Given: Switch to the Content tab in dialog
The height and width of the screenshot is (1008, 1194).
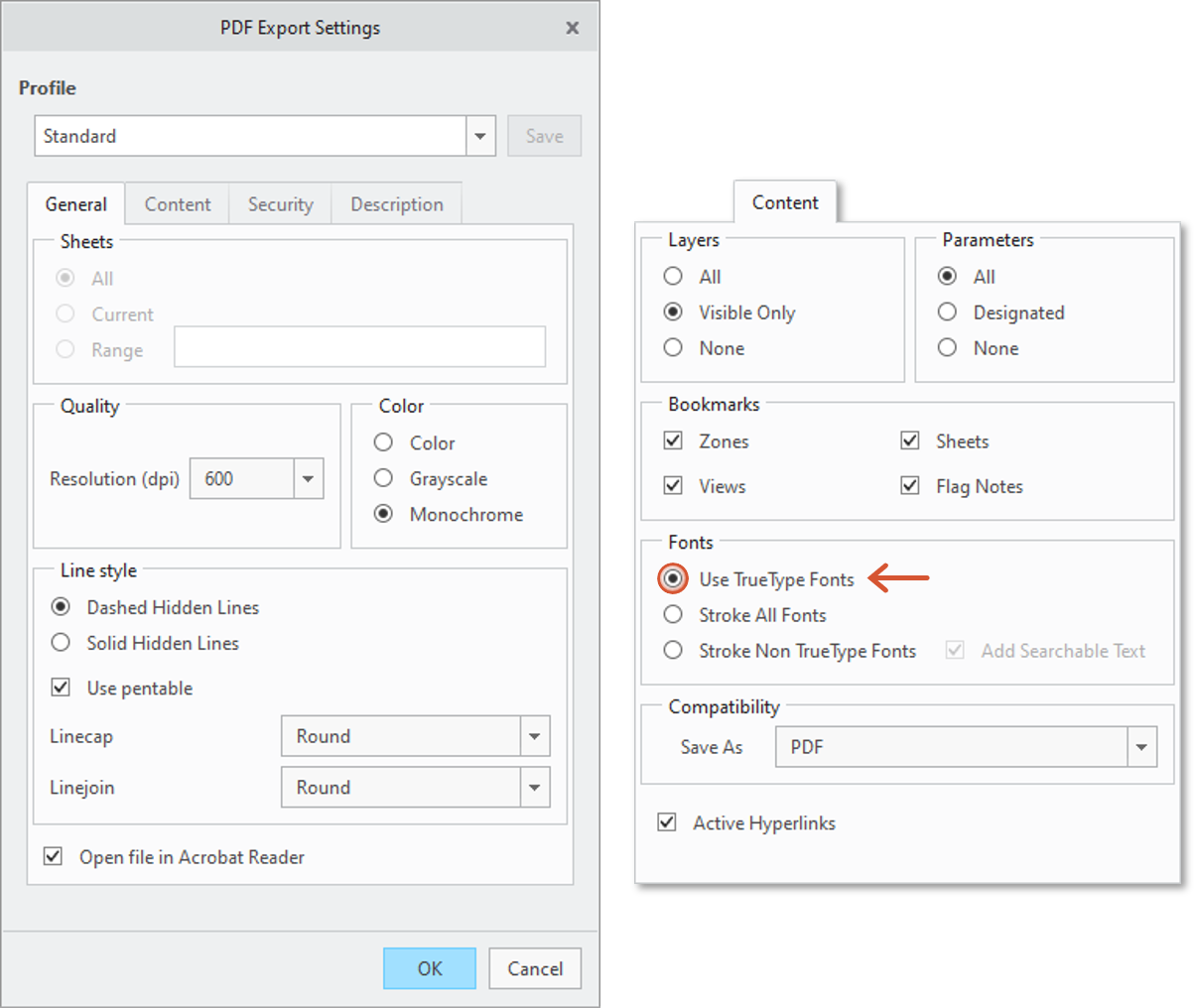Looking at the screenshot, I should 178,204.
